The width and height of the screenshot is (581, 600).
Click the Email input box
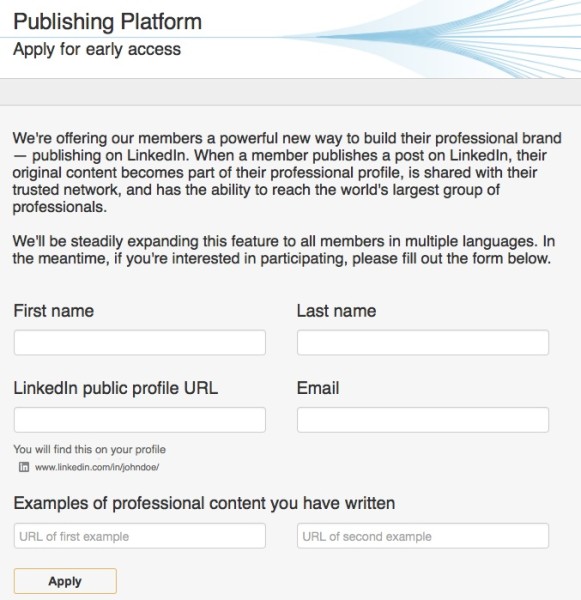pos(423,420)
